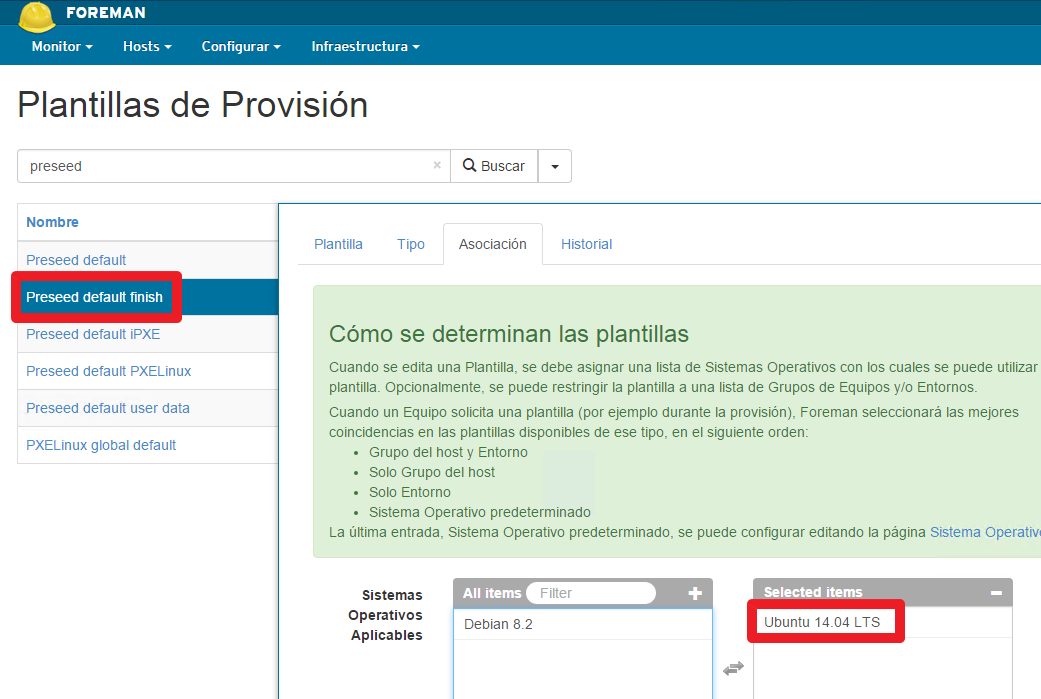Open the Monitor menu
This screenshot has width=1041, height=699.
pyautogui.click(x=62, y=46)
